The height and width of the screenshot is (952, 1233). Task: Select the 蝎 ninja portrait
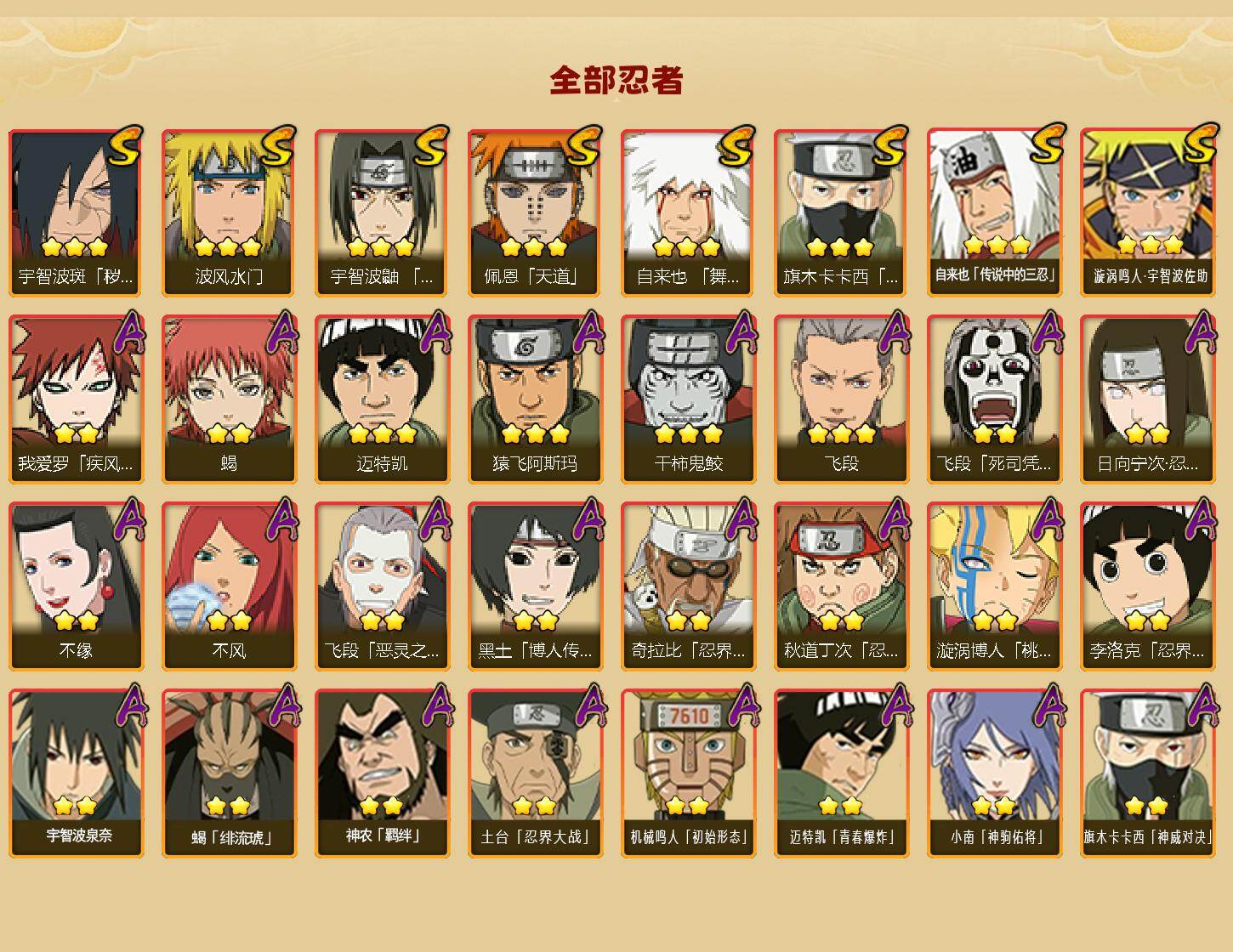pyautogui.click(x=229, y=399)
